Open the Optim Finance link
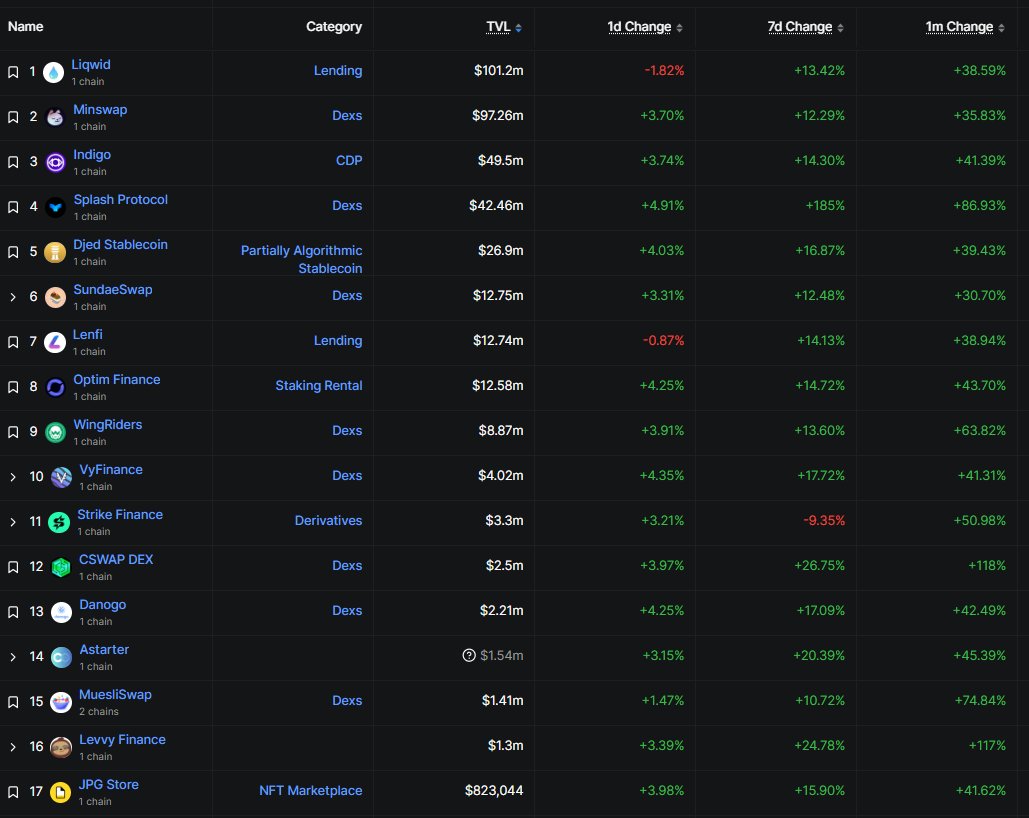This screenshot has height=818, width=1029. click(117, 379)
